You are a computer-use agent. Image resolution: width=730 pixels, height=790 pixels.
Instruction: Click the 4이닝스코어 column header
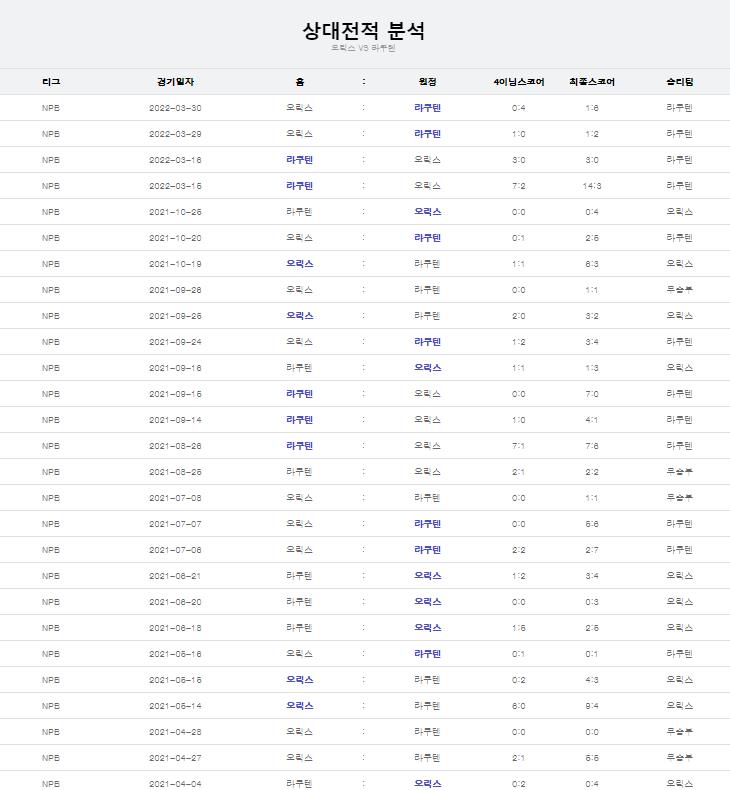[519, 82]
